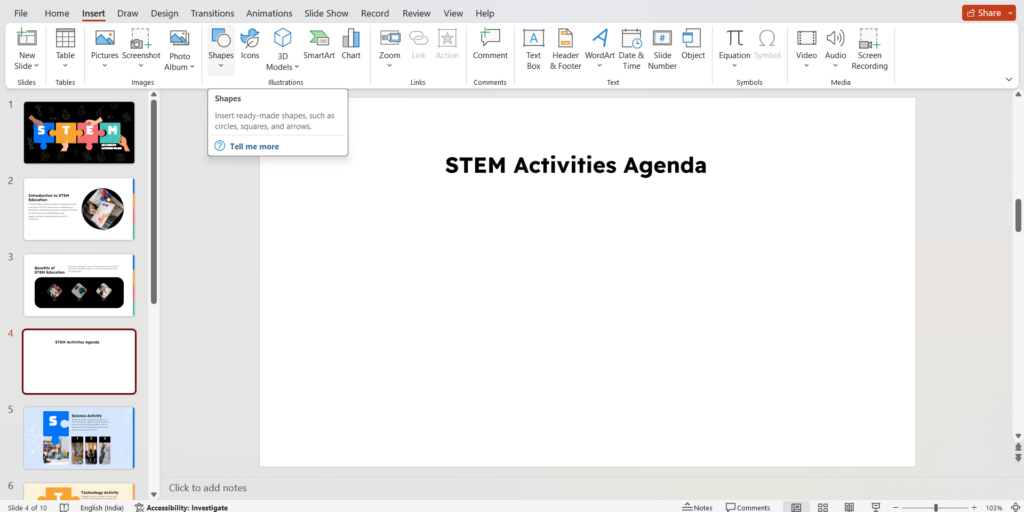This screenshot has height=512, width=1024.
Task: Open the Transitions tab
Action: pyautogui.click(x=211, y=13)
